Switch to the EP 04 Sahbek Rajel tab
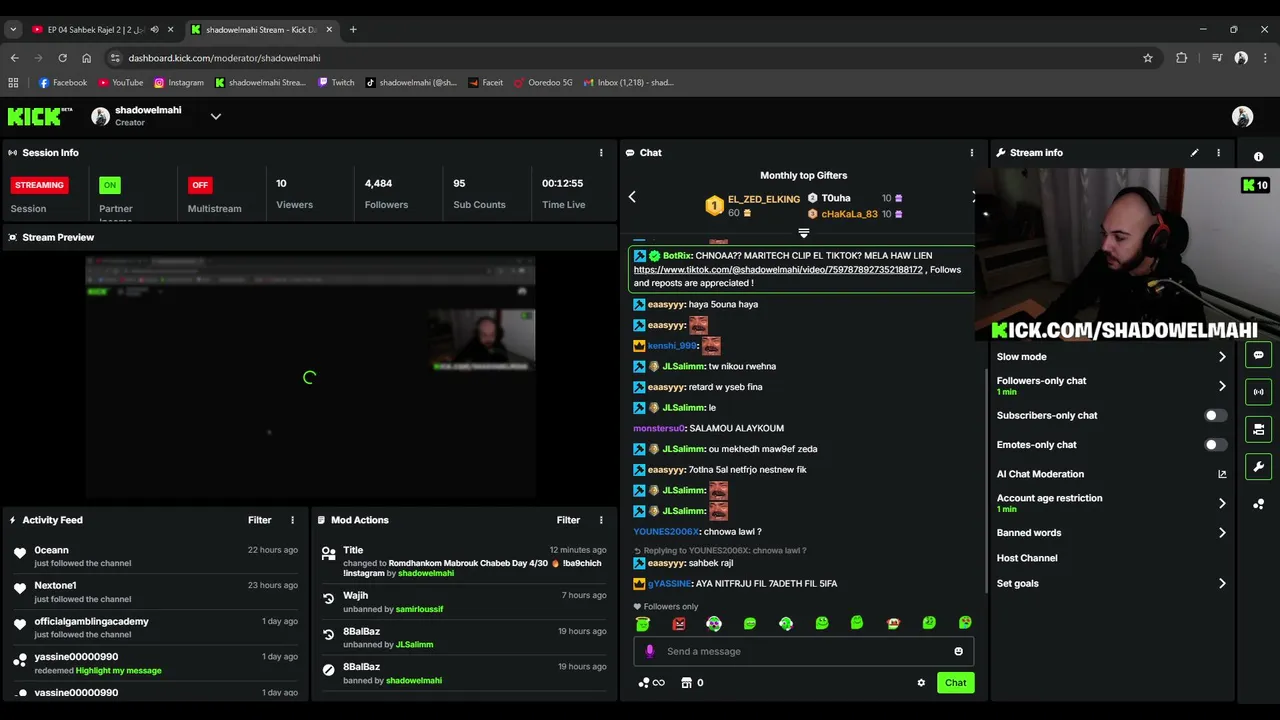This screenshot has width=1280, height=720. coord(96,30)
